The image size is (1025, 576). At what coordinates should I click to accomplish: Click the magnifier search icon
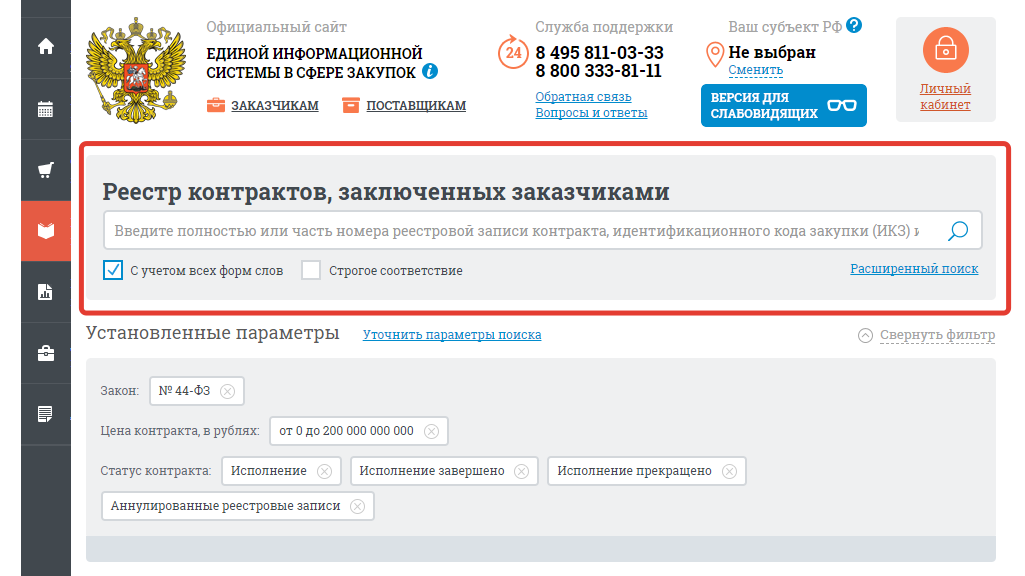tap(958, 231)
